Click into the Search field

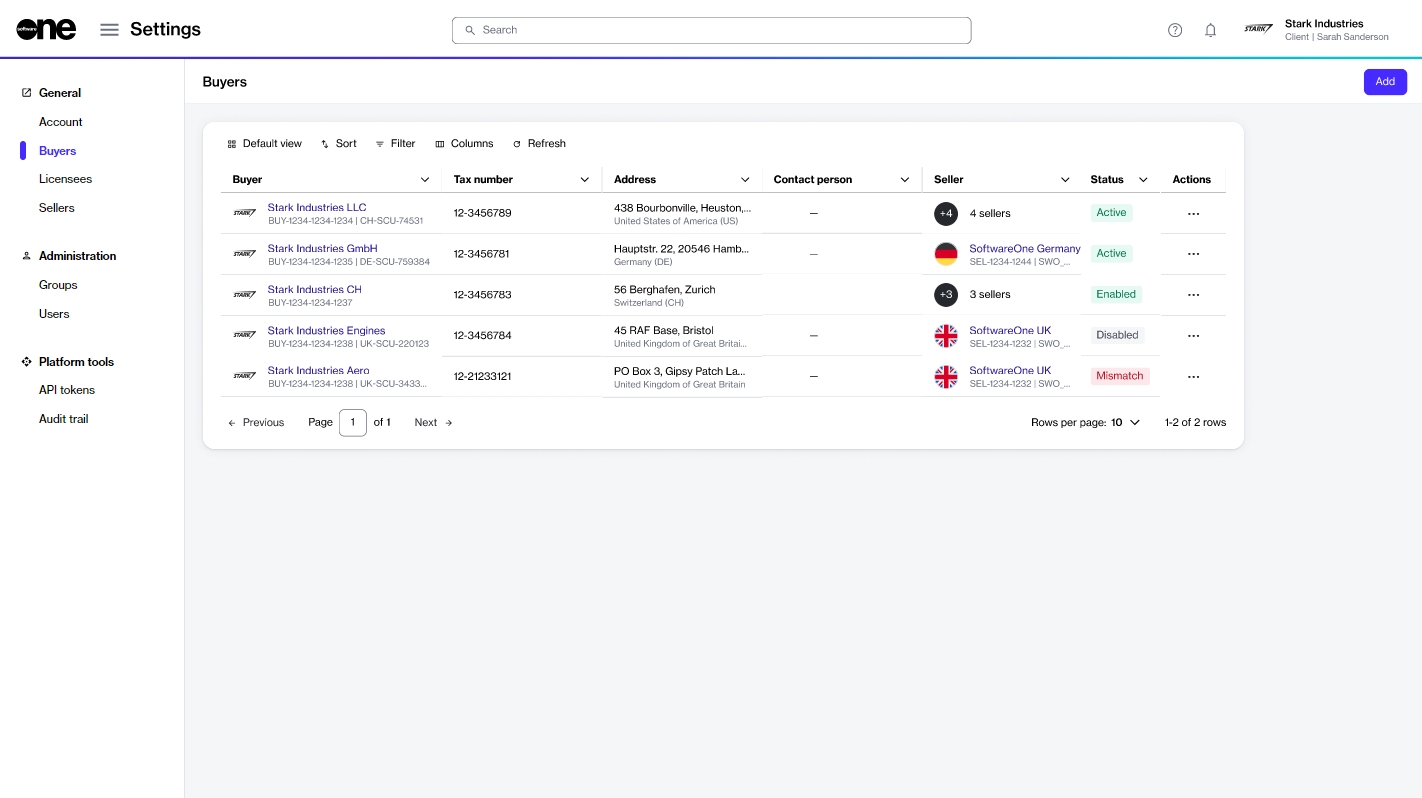click(711, 30)
